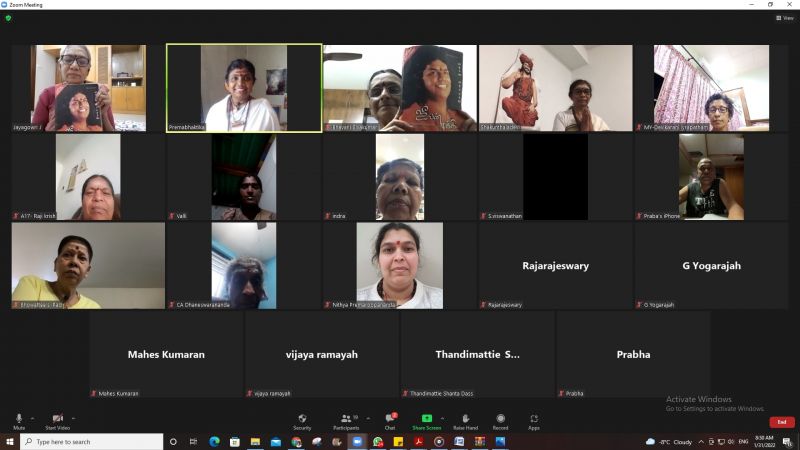Open Cortana from the taskbar circle

173,441
